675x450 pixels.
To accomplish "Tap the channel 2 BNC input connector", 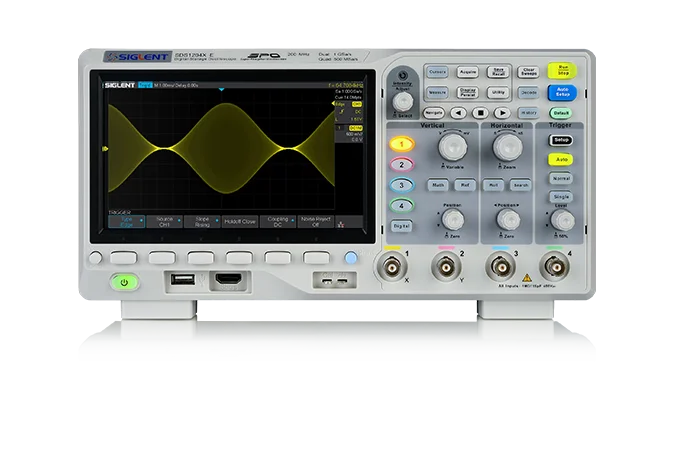I will (446, 268).
